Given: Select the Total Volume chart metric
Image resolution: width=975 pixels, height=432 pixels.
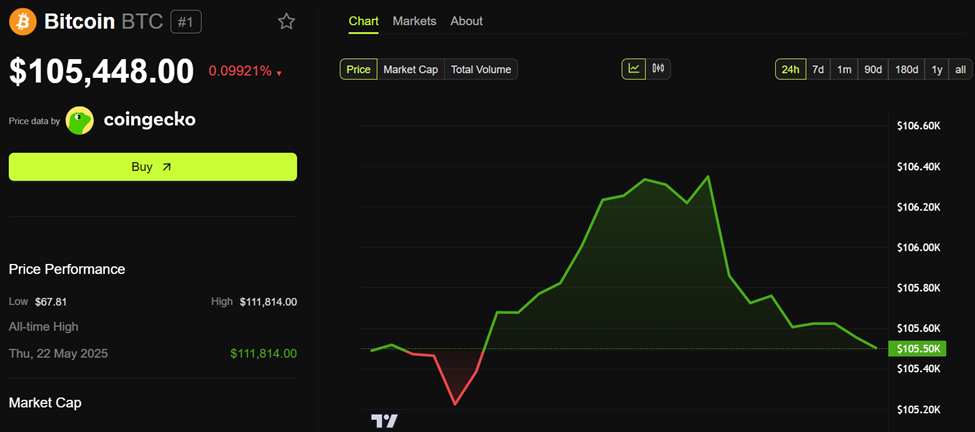Looking at the screenshot, I should (x=481, y=69).
